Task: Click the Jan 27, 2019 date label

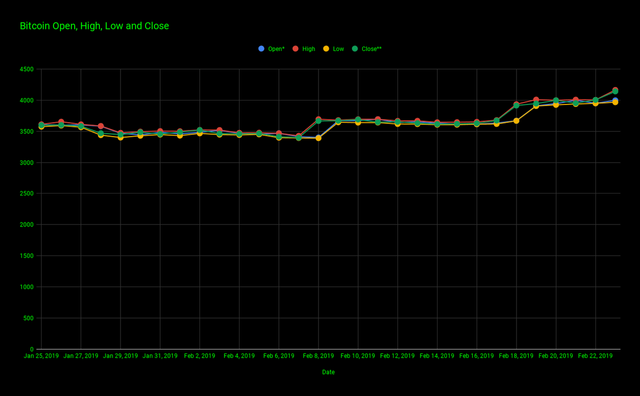Action: point(81,356)
